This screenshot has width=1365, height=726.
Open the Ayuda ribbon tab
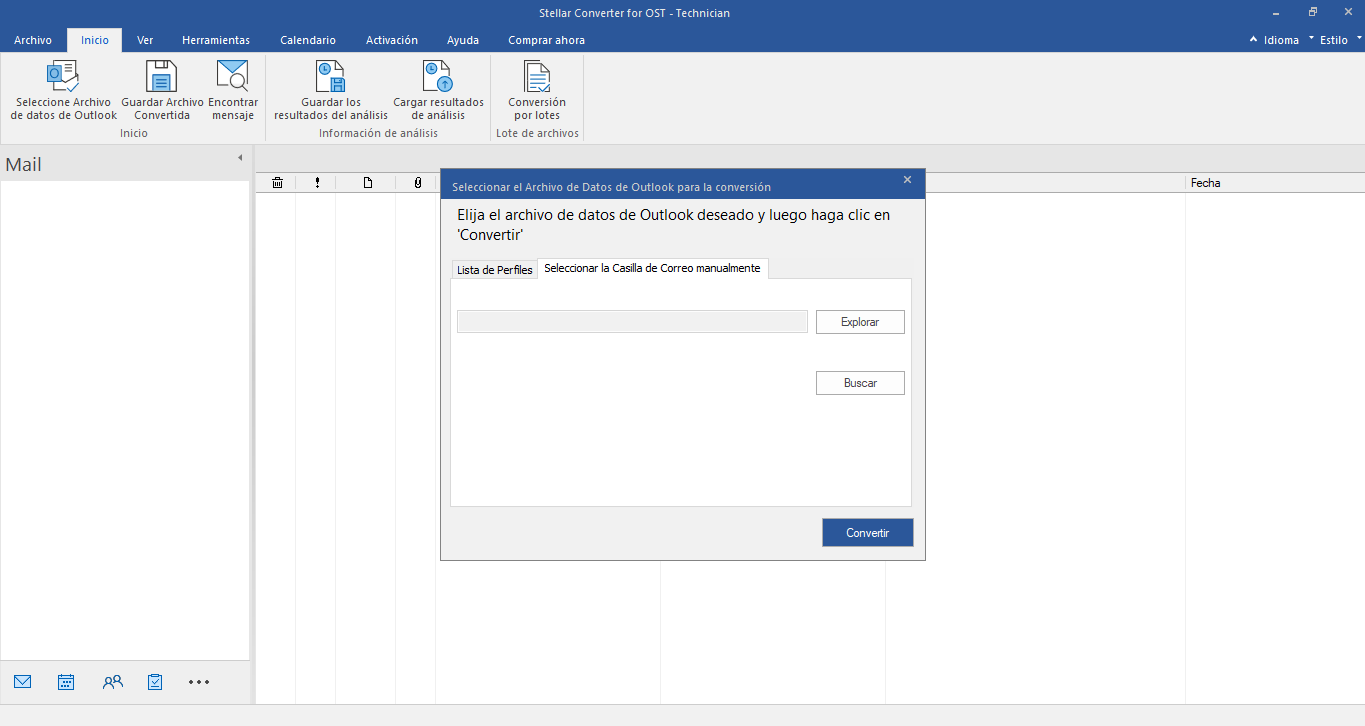tap(463, 40)
